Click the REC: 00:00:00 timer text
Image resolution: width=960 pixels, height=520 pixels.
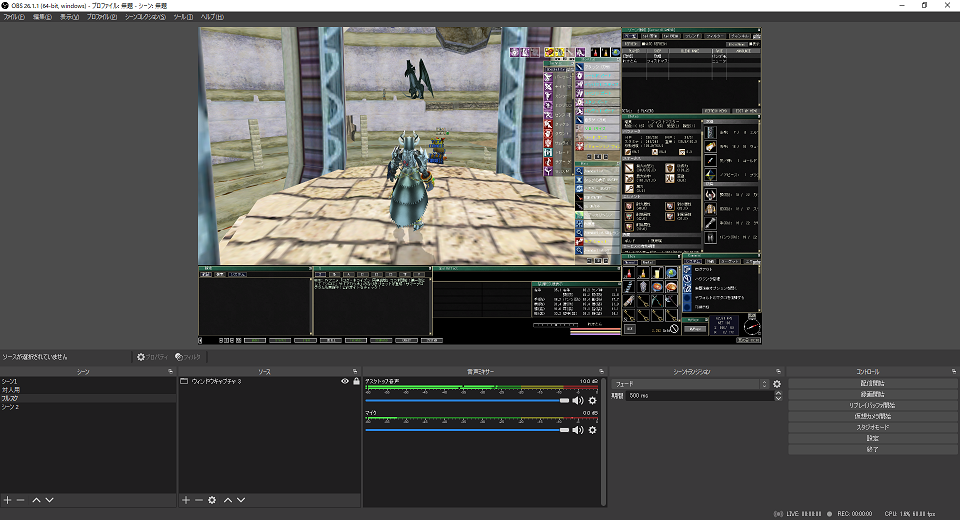point(855,514)
